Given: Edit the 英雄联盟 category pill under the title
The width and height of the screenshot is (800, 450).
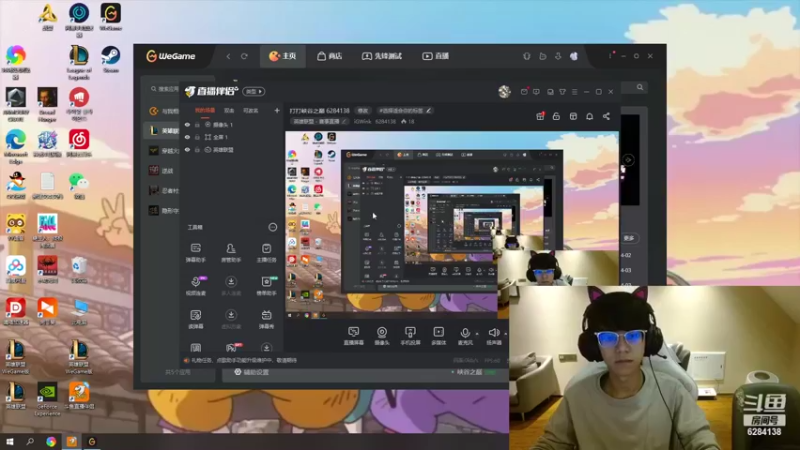Looking at the screenshot, I should [x=319, y=121].
